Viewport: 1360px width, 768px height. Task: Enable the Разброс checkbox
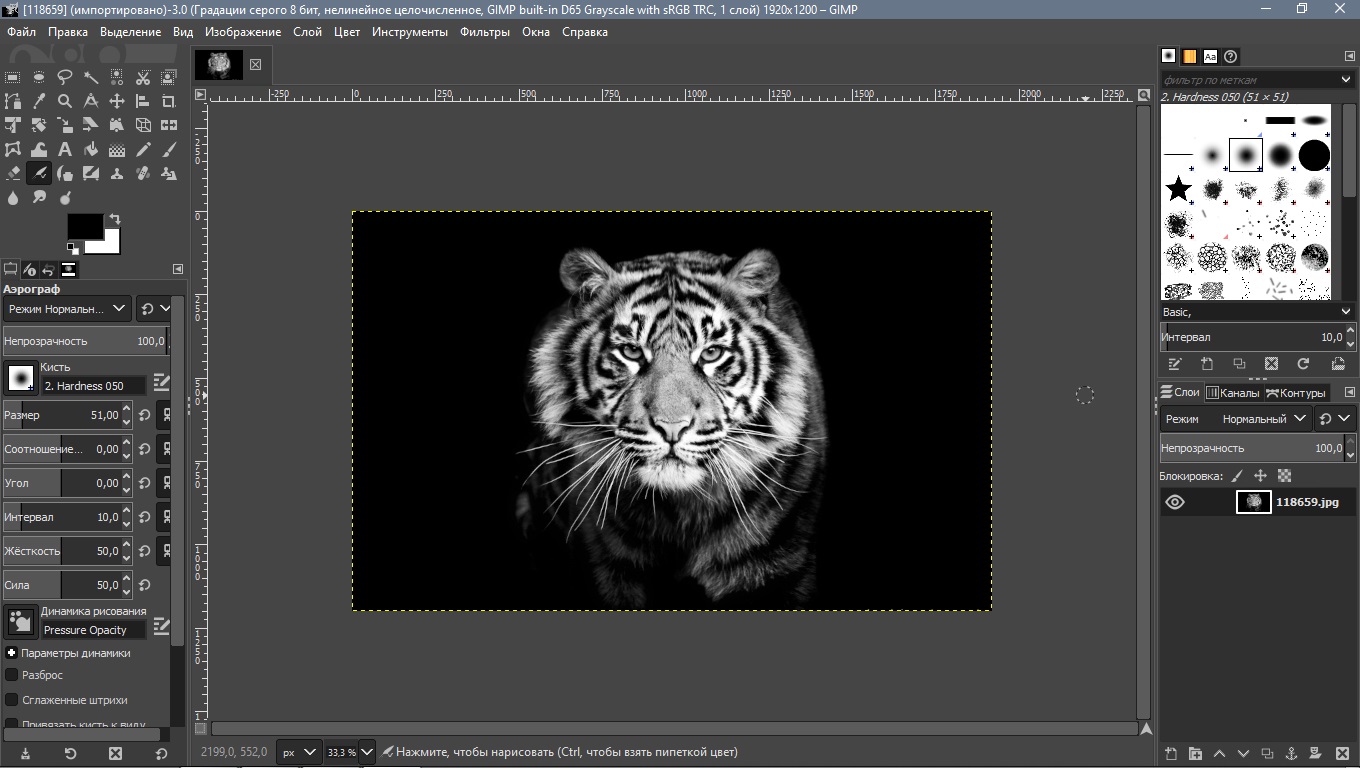pos(12,675)
